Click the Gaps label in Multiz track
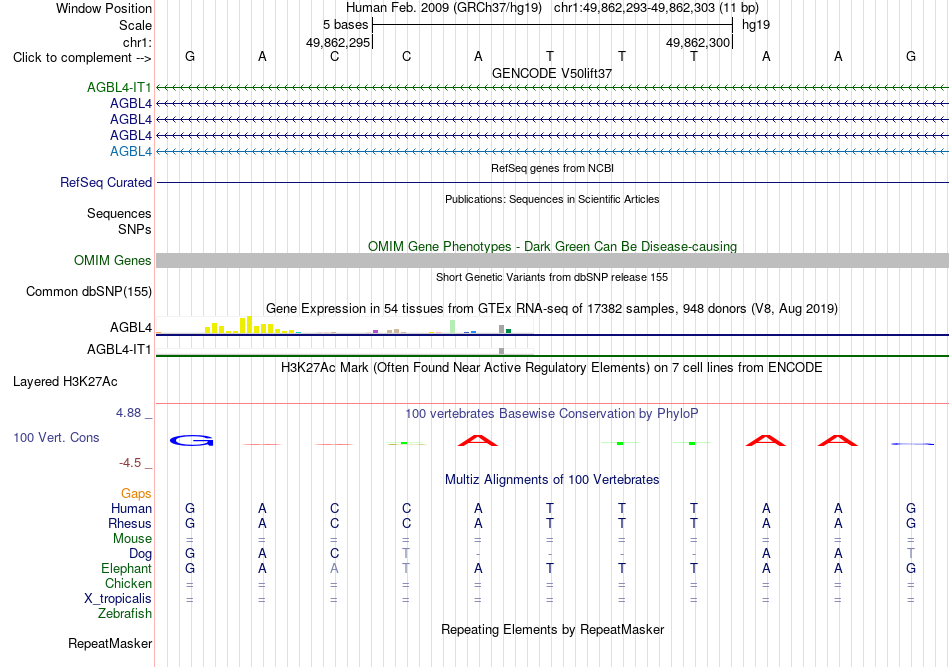 (136, 494)
